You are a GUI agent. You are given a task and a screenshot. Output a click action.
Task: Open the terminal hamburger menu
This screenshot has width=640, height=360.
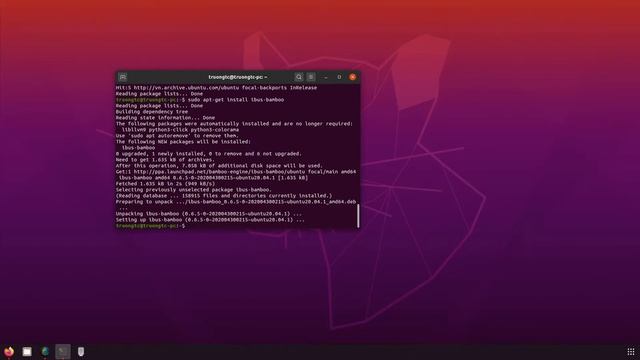click(x=311, y=77)
